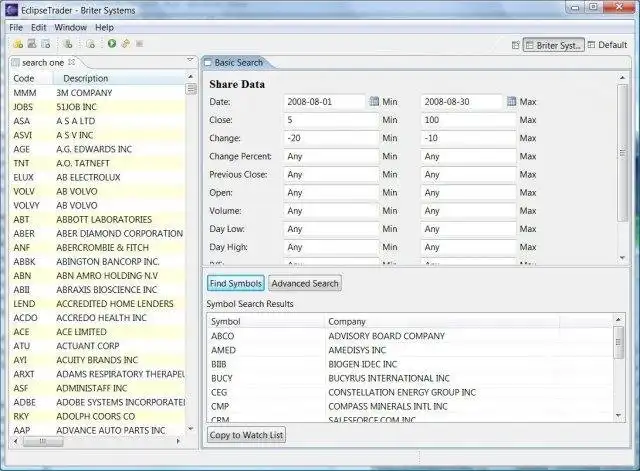Screen dimensions: 640x471
Task: Open the Help menu
Action: tap(104, 27)
